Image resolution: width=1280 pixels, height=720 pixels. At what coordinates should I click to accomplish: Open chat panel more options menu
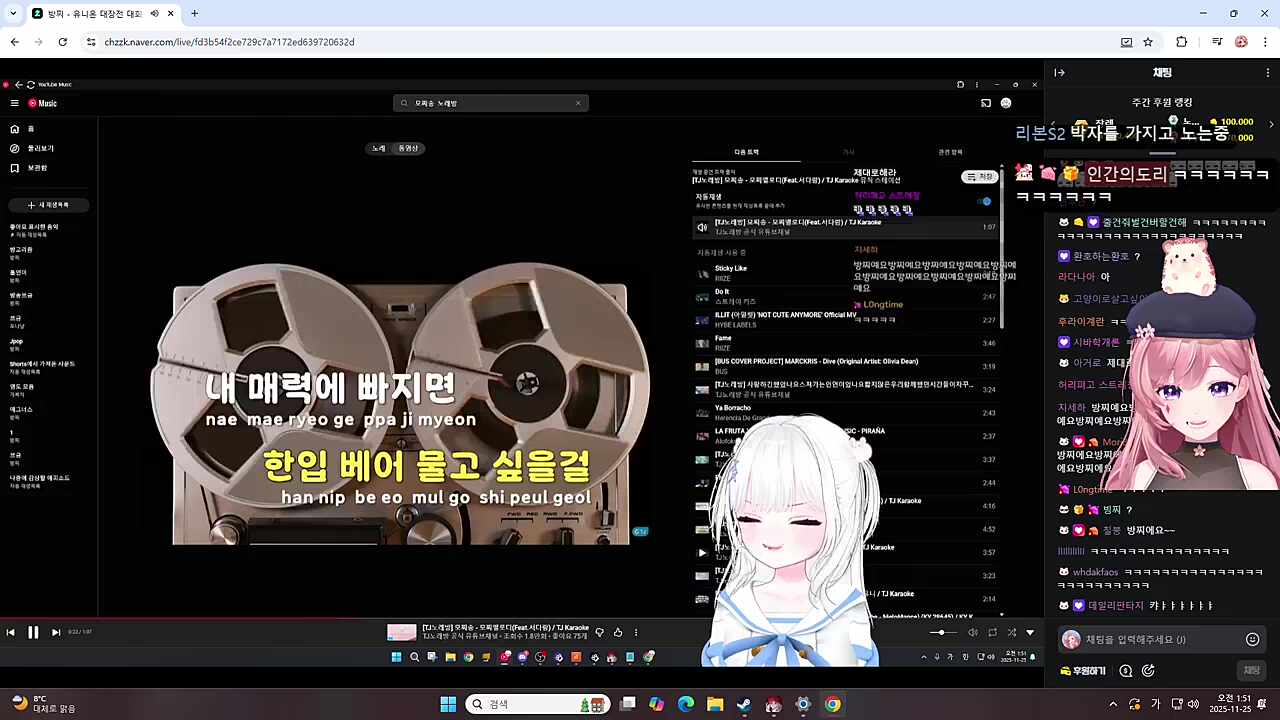pos(1270,72)
